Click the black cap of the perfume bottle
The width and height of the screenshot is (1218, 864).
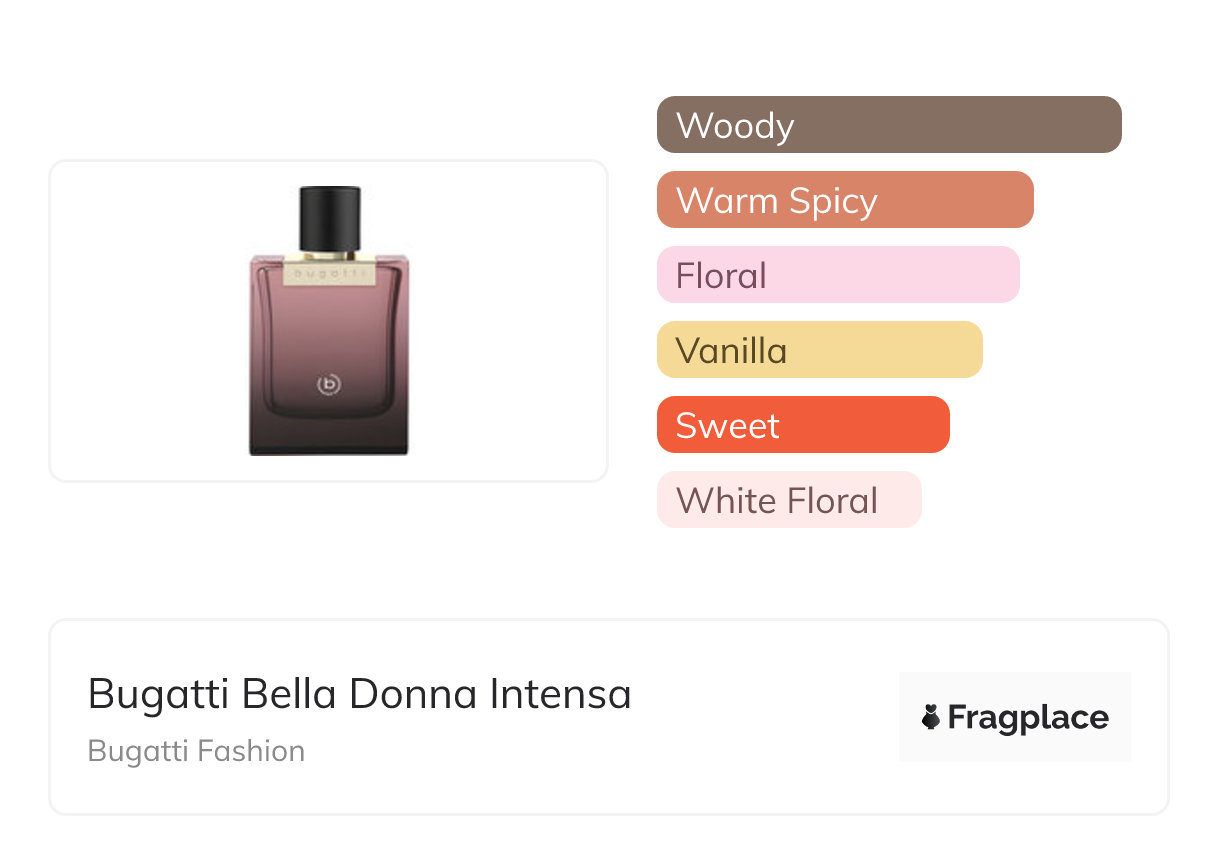click(329, 217)
